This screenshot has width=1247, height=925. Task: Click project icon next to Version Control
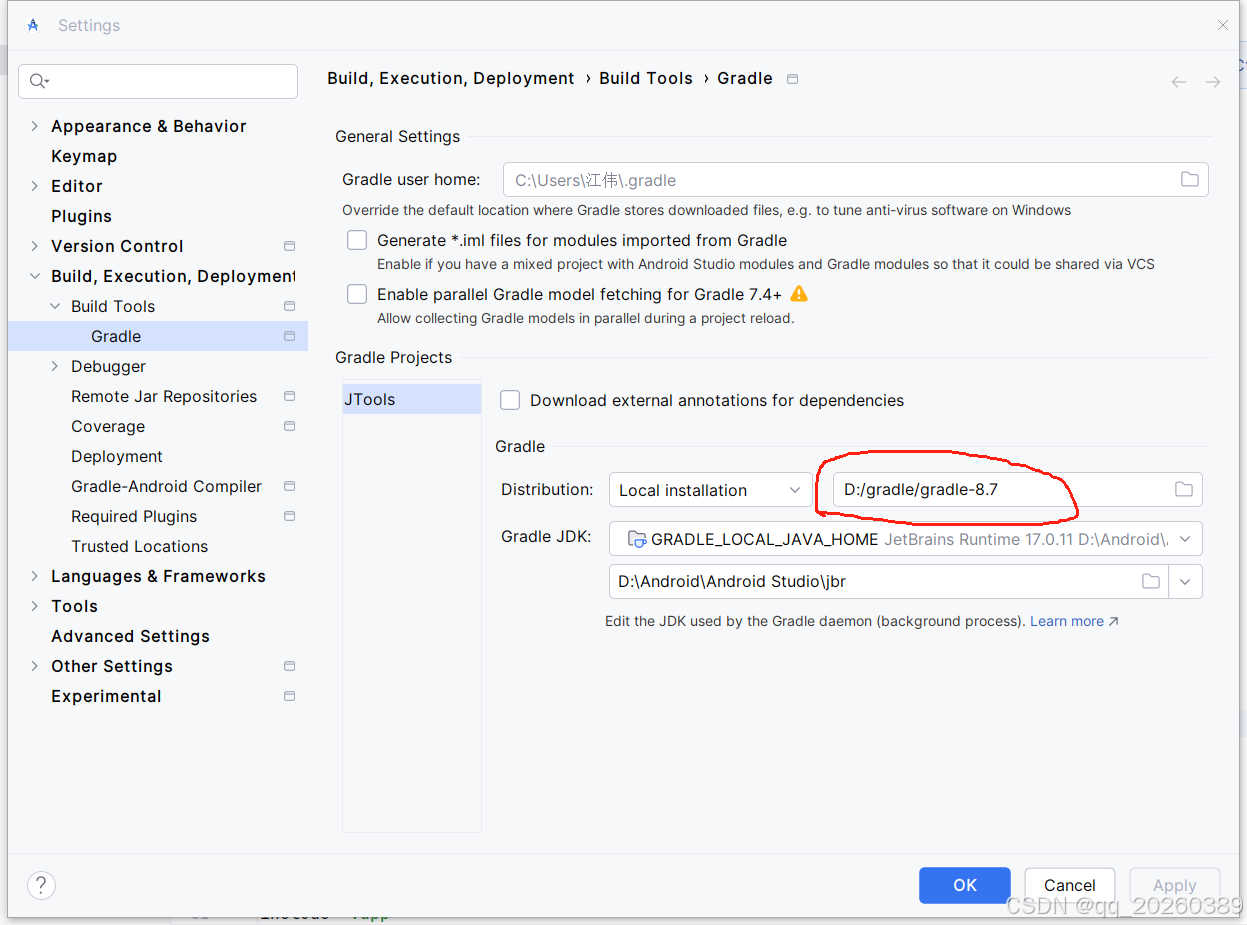289,246
